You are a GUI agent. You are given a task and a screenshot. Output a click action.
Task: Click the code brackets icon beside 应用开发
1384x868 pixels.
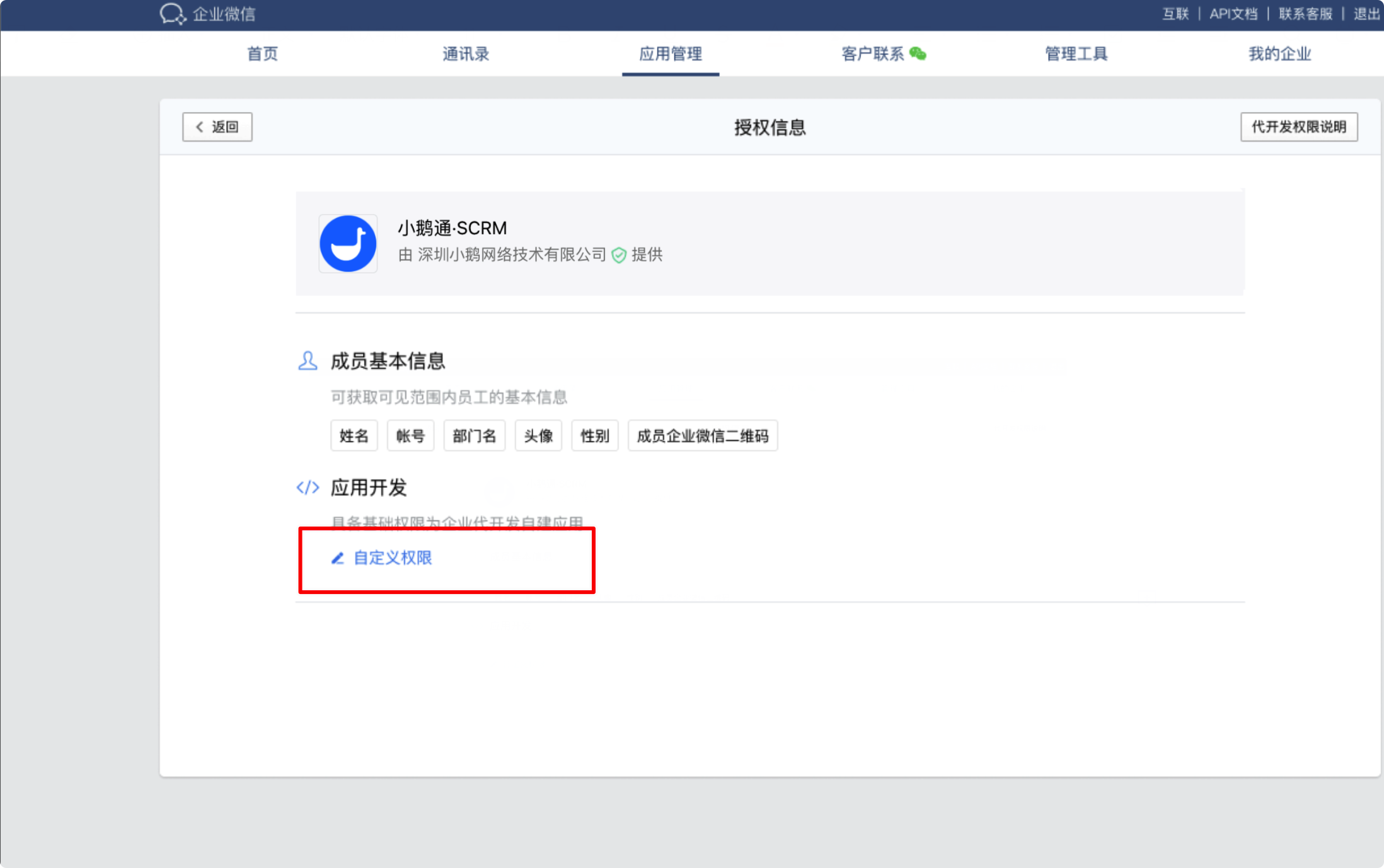click(308, 488)
